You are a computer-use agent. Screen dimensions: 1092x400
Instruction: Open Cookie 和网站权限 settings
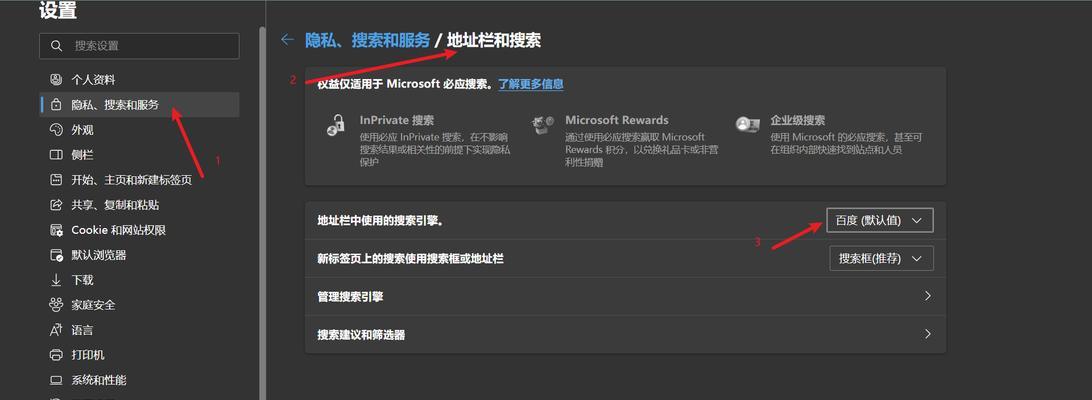(140, 230)
